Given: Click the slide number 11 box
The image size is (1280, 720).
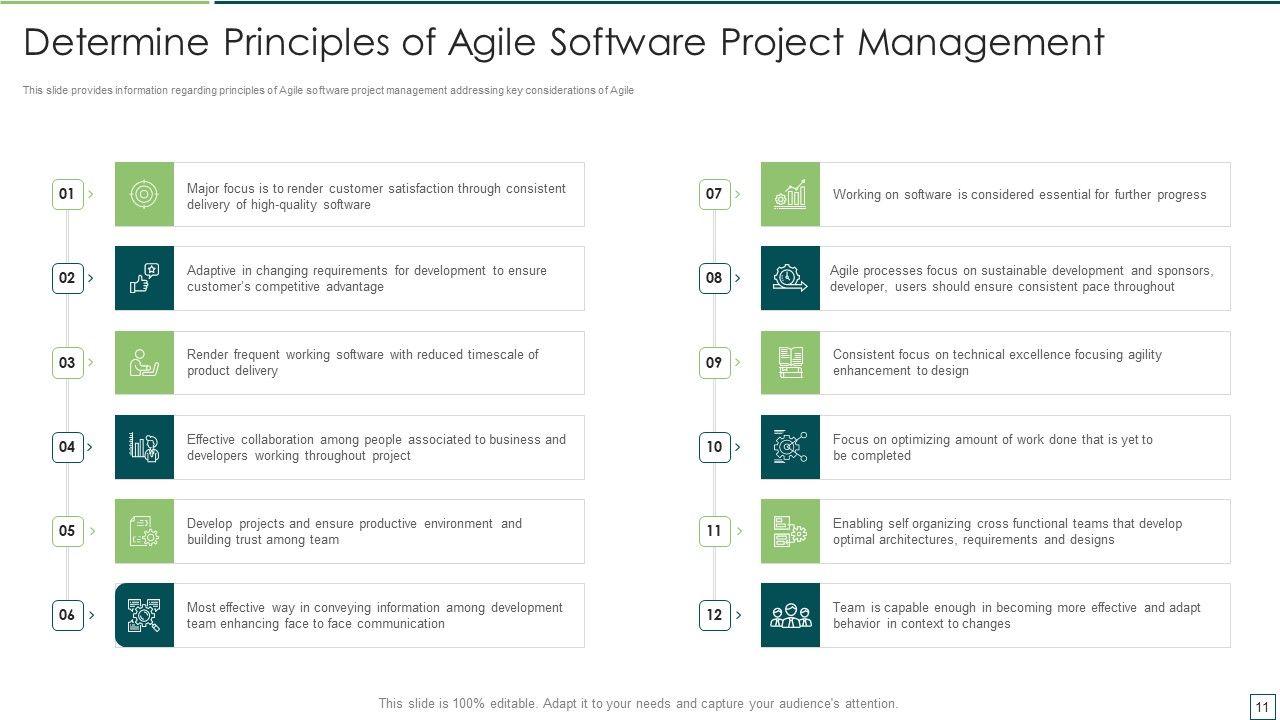Looking at the screenshot, I should [x=1262, y=706].
